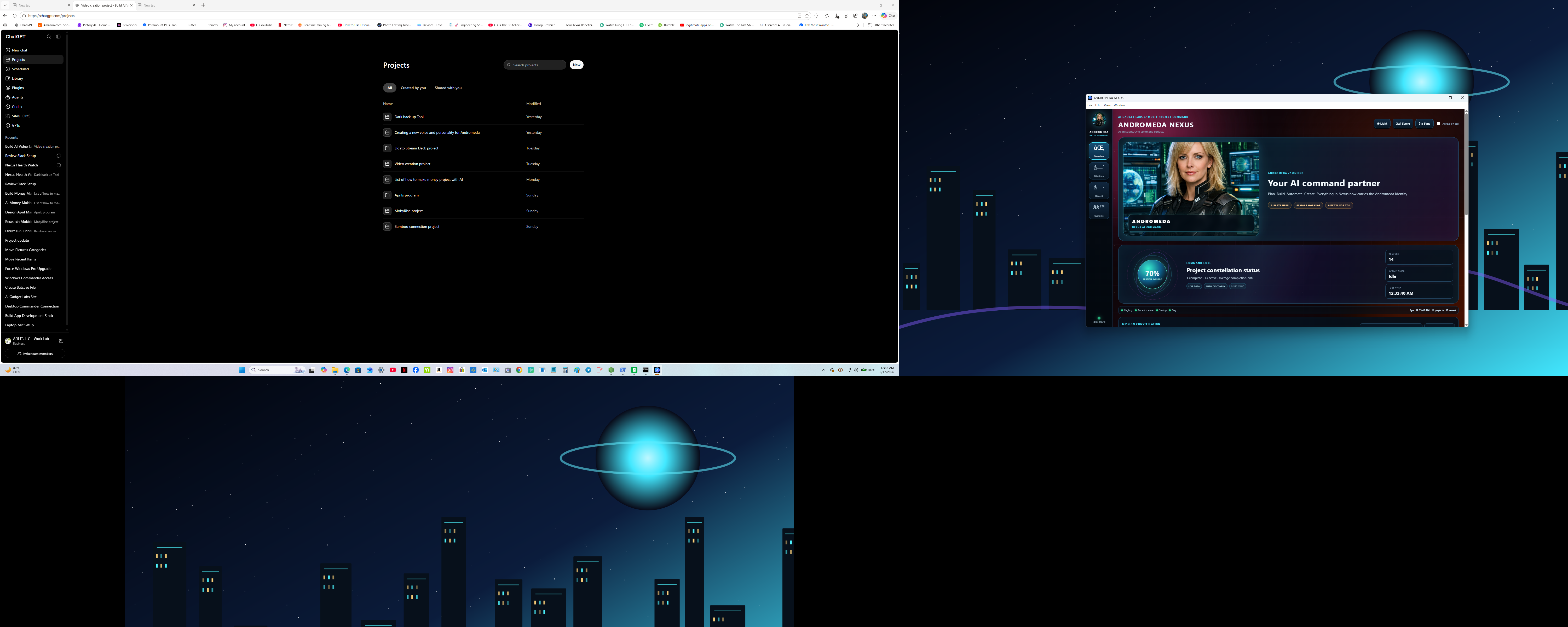Screen dimensions: 1568x627
Task: Open Scheduled in ChatGPT sidebar
Action: tap(33, 69)
